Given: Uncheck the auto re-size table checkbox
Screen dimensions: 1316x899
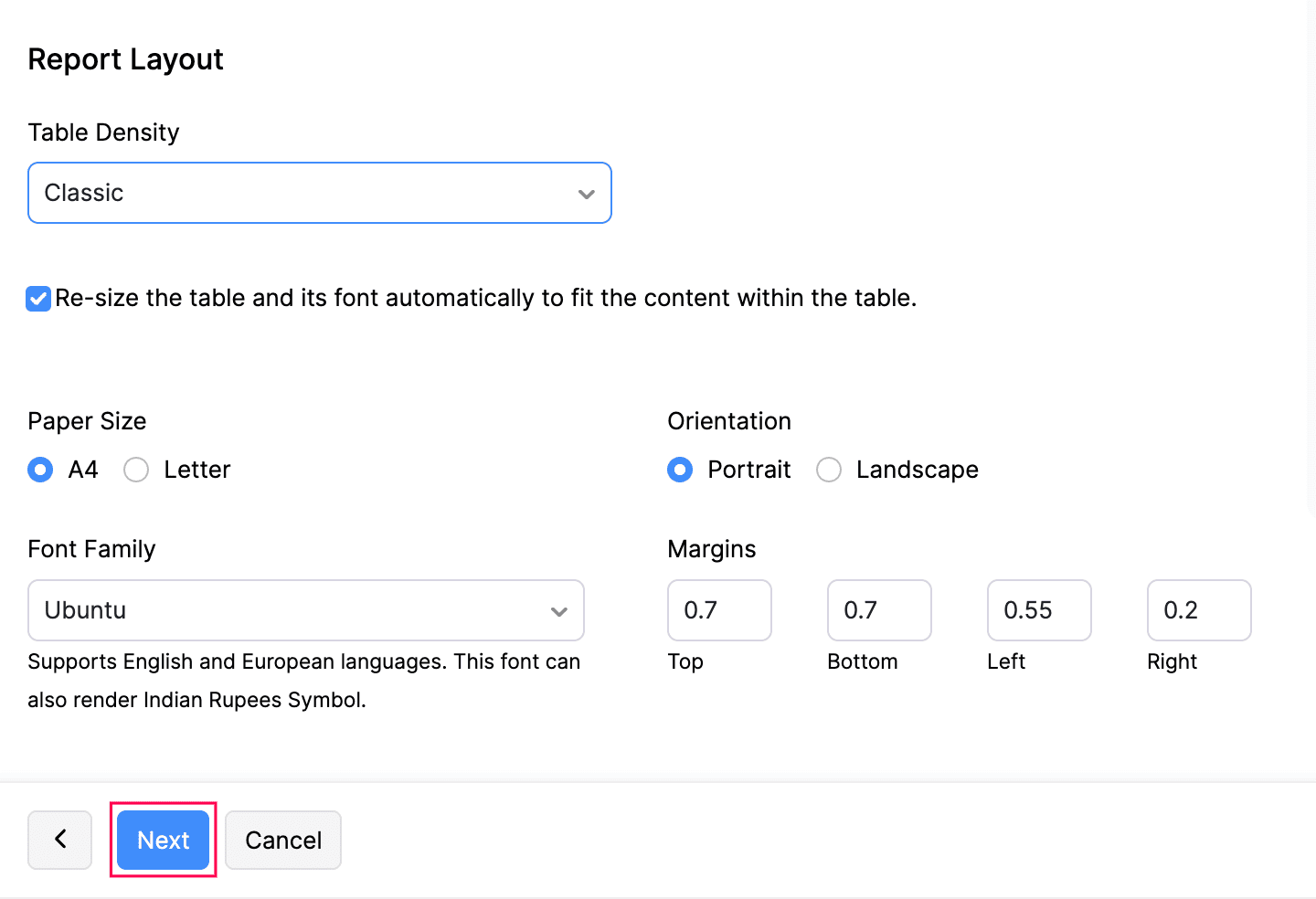Looking at the screenshot, I should tap(38, 299).
